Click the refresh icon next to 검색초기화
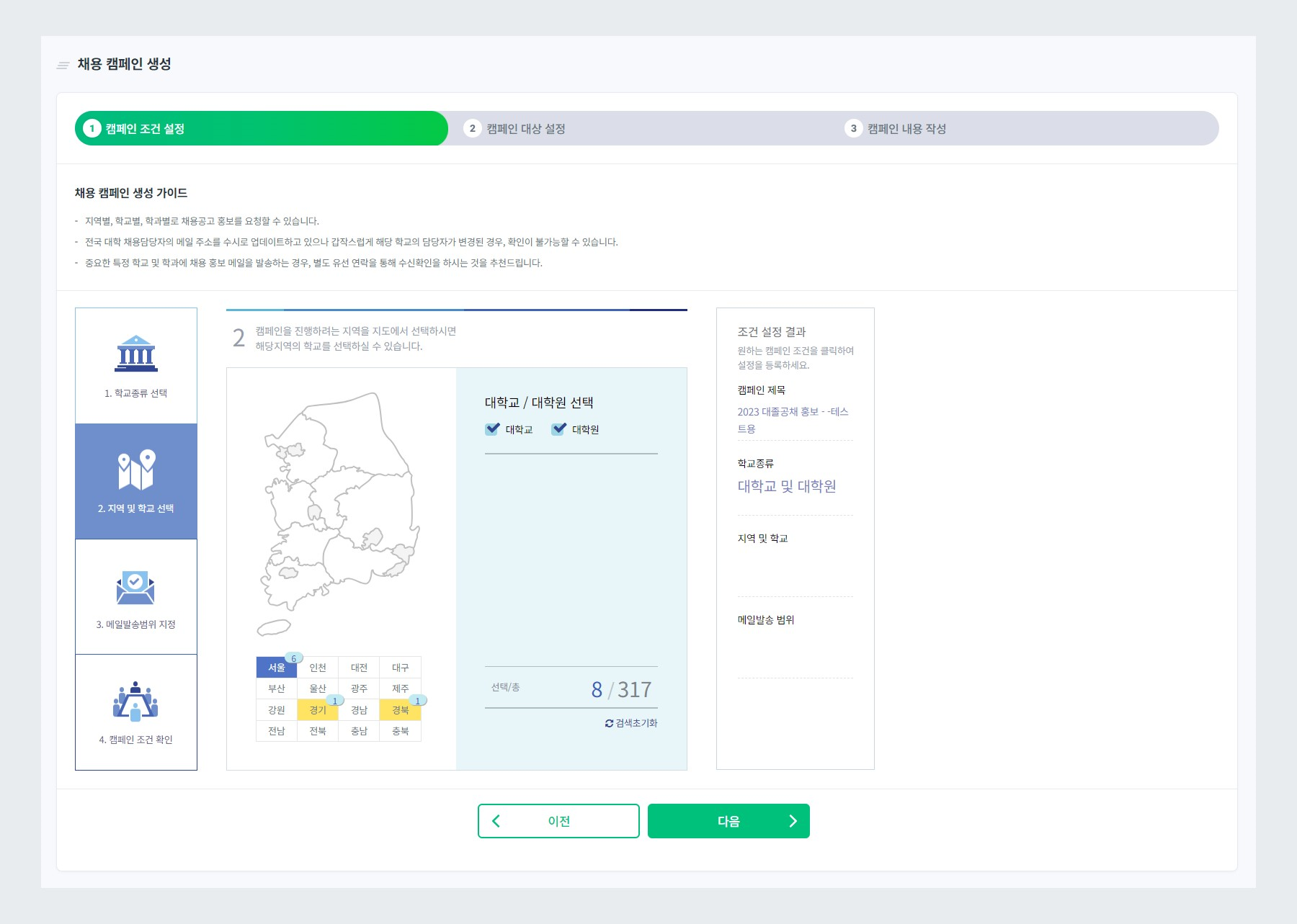 [609, 723]
